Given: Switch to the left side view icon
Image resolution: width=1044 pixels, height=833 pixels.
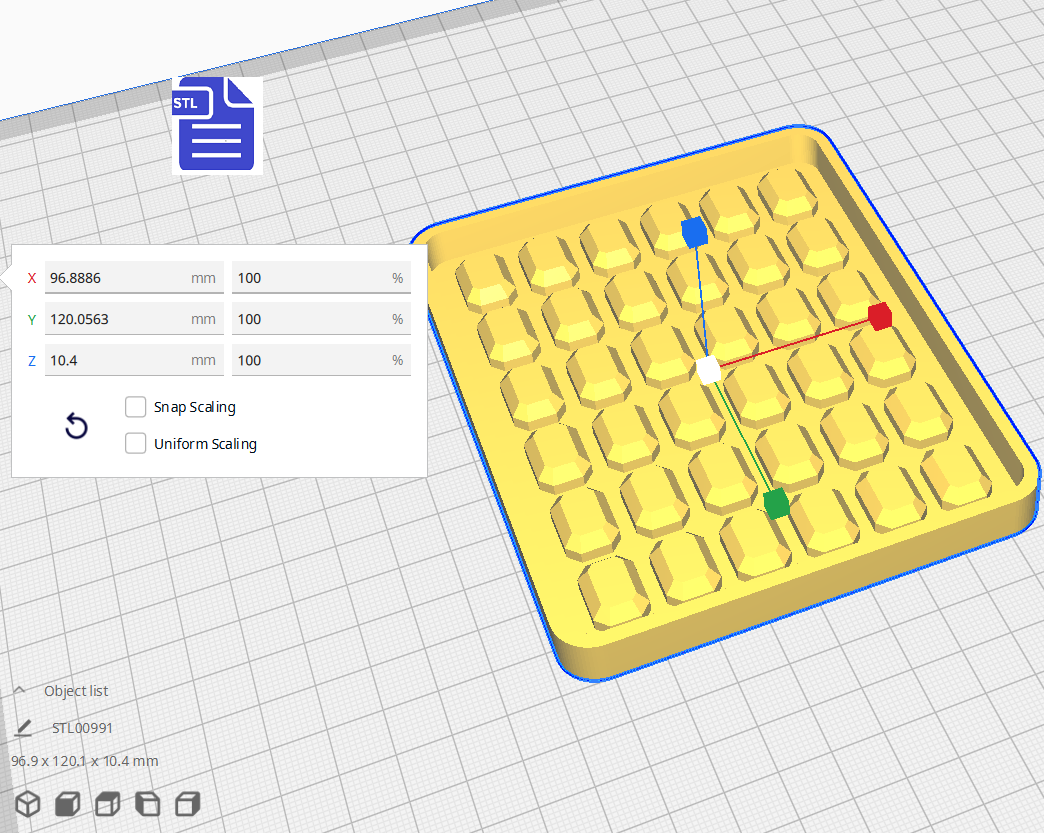Looking at the screenshot, I should point(147,803).
